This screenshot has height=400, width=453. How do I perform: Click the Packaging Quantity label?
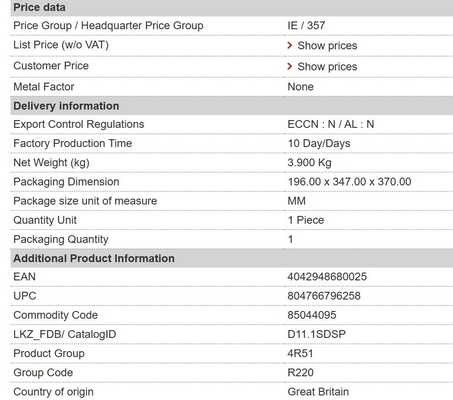point(61,239)
